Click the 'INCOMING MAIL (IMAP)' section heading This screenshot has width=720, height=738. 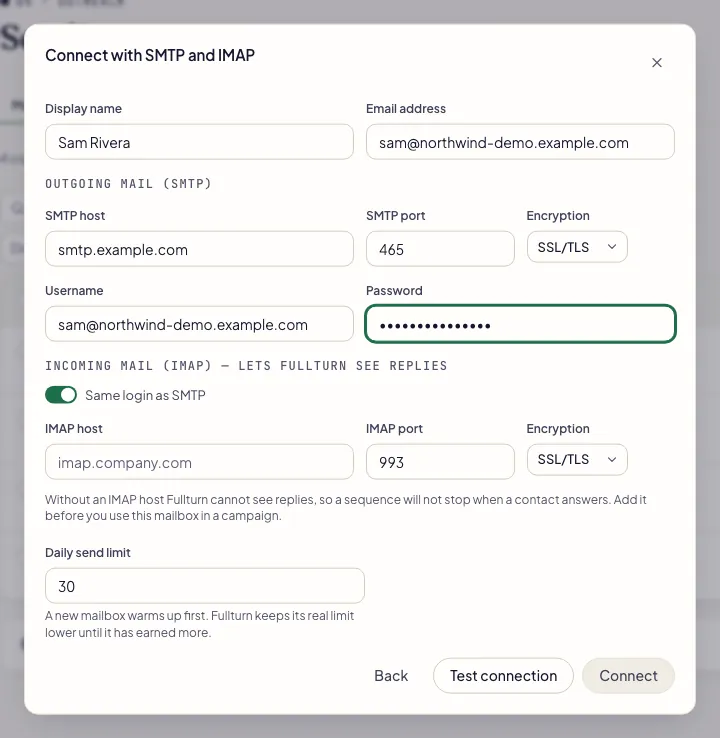246,366
